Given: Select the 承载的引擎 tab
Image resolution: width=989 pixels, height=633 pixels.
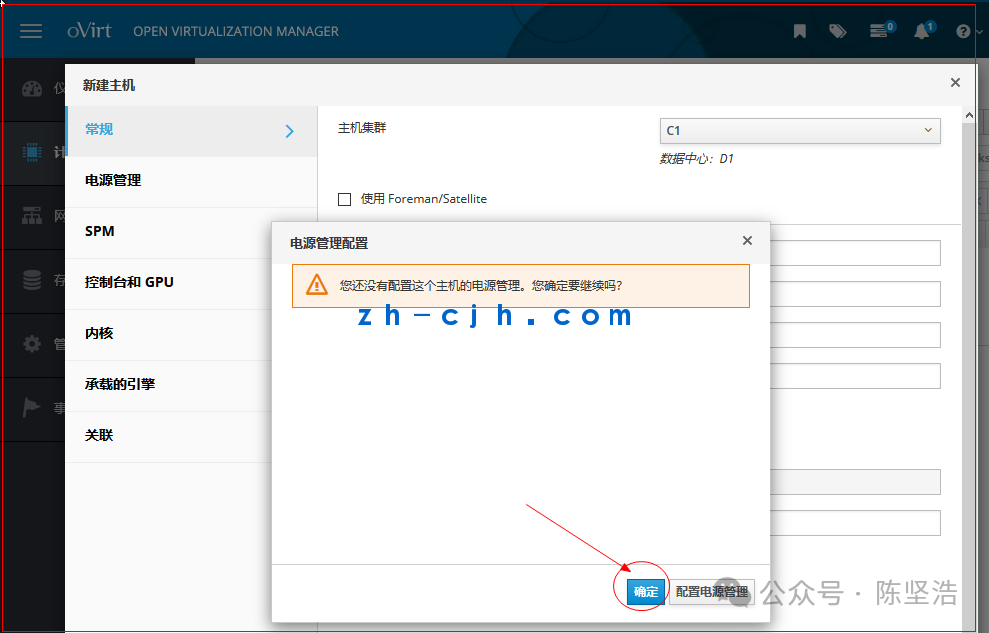Looking at the screenshot, I should tap(169, 385).
